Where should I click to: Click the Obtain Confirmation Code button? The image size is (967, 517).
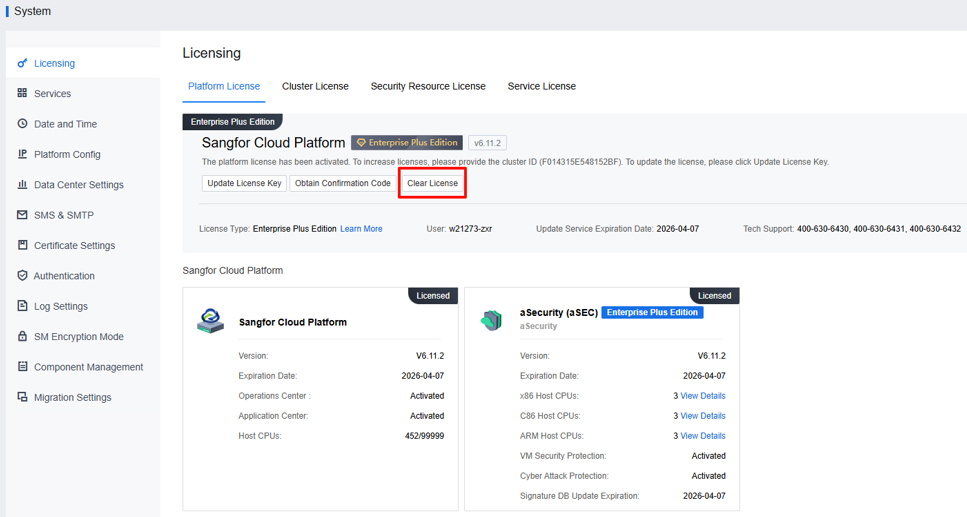(343, 183)
